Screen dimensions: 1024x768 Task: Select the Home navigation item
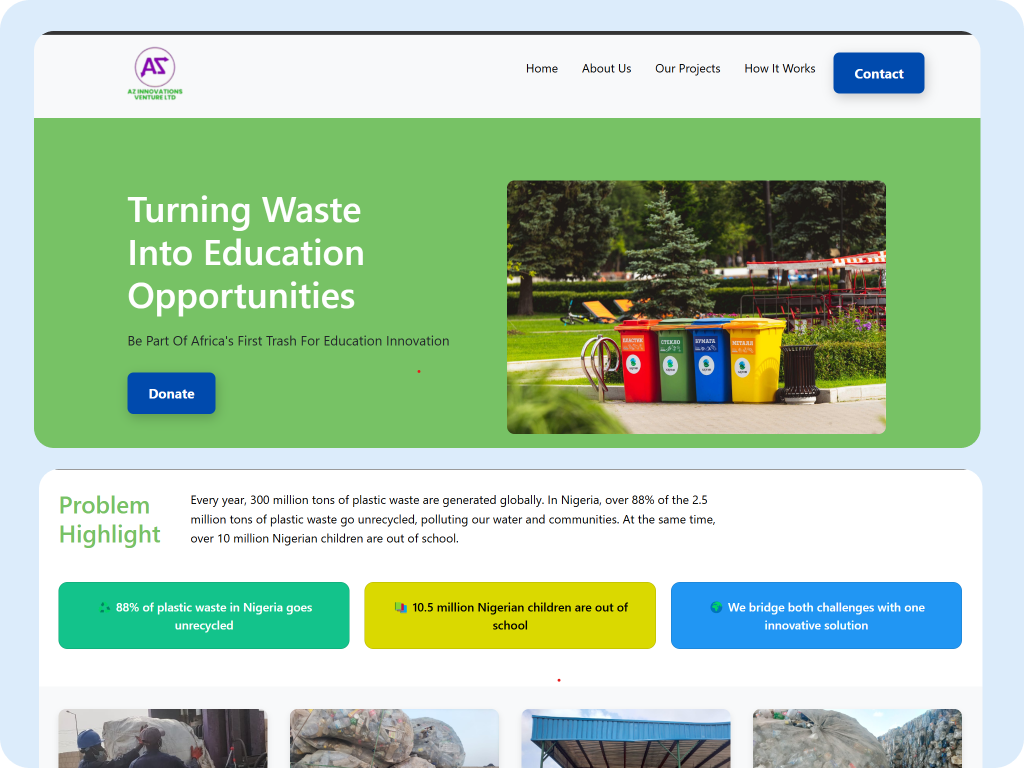542,69
